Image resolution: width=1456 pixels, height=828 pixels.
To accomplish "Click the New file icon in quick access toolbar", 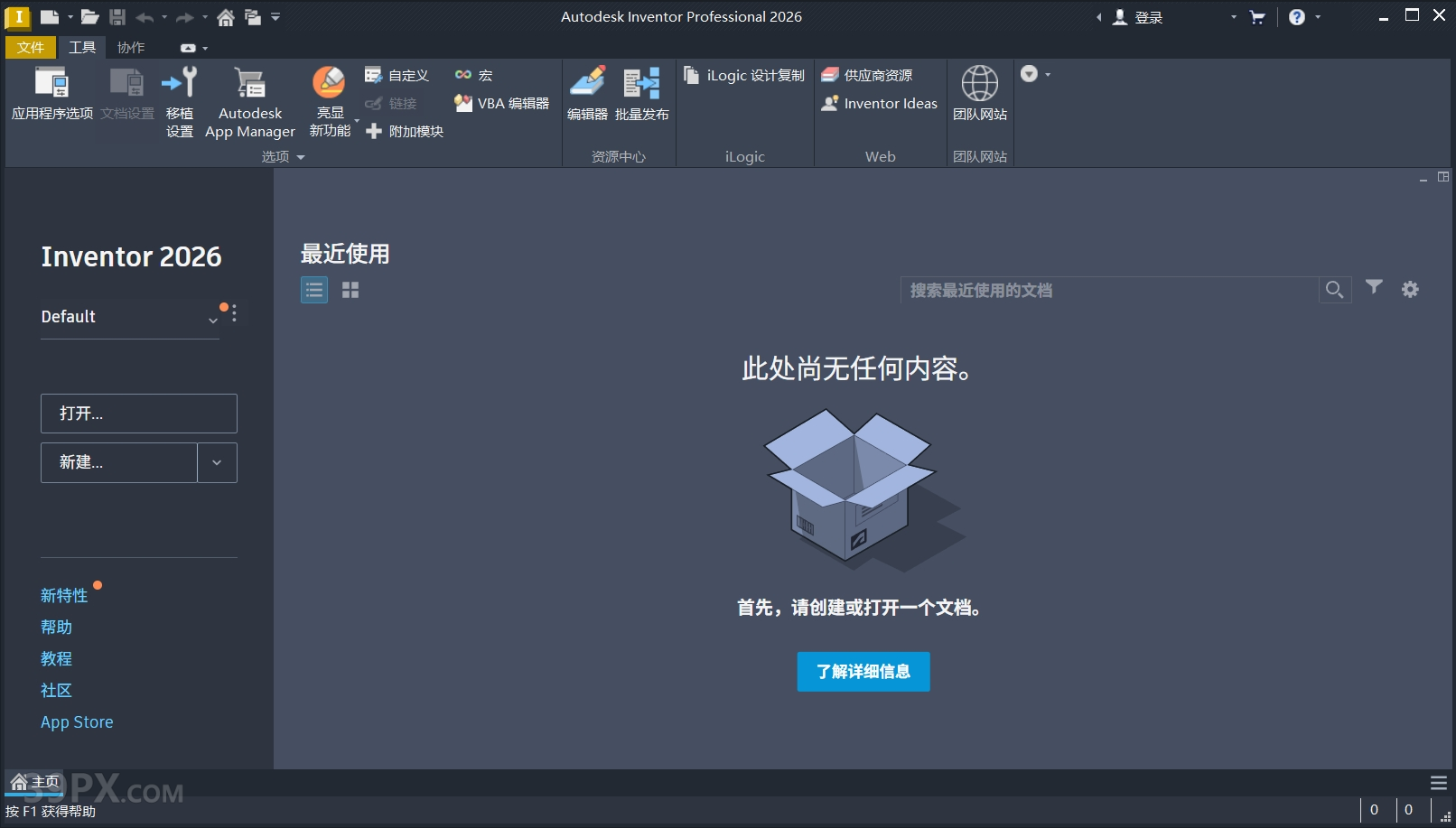I will tap(50, 16).
